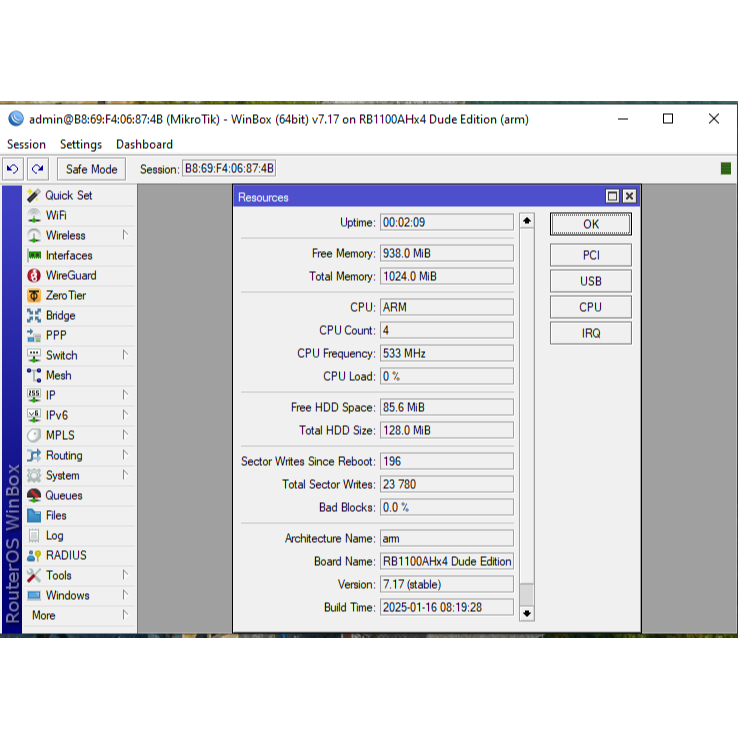Select the Bridge icon in sidebar
The width and height of the screenshot is (738, 738).
click(34, 316)
